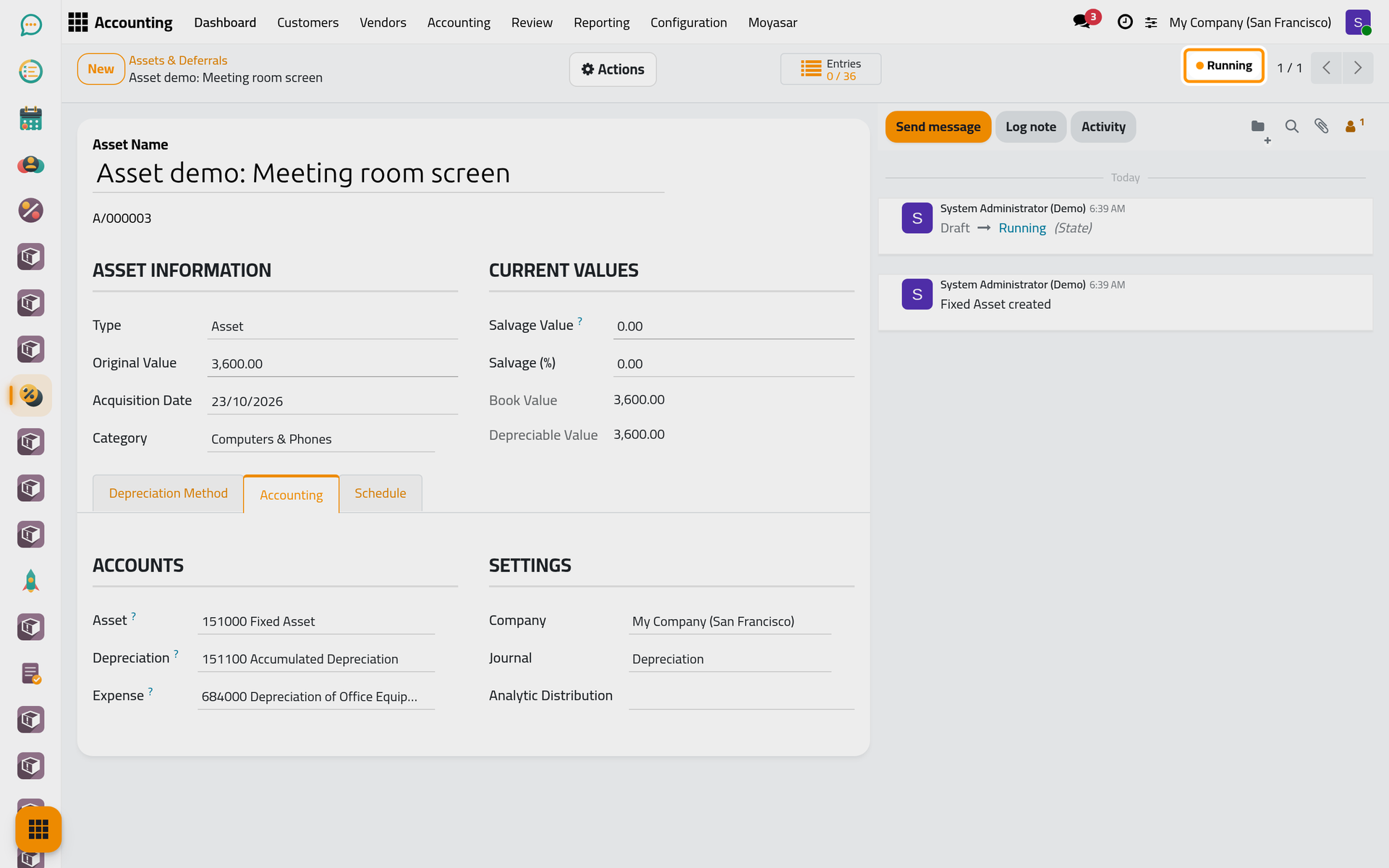
Task: Click the Original Value field 3,600.00
Action: (x=332, y=364)
